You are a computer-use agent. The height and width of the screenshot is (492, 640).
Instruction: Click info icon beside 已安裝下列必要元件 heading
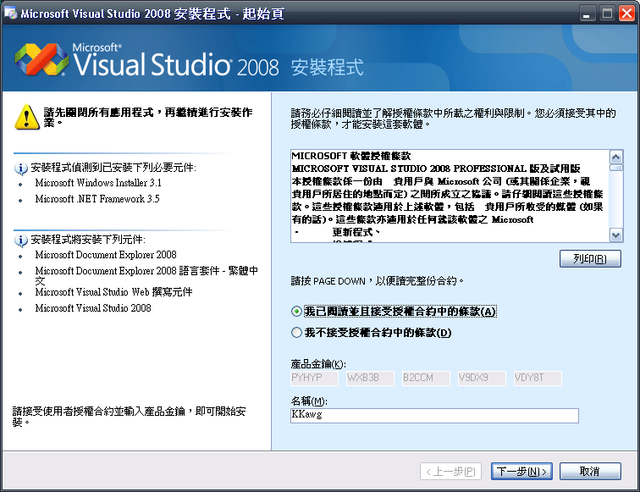pos(21,167)
